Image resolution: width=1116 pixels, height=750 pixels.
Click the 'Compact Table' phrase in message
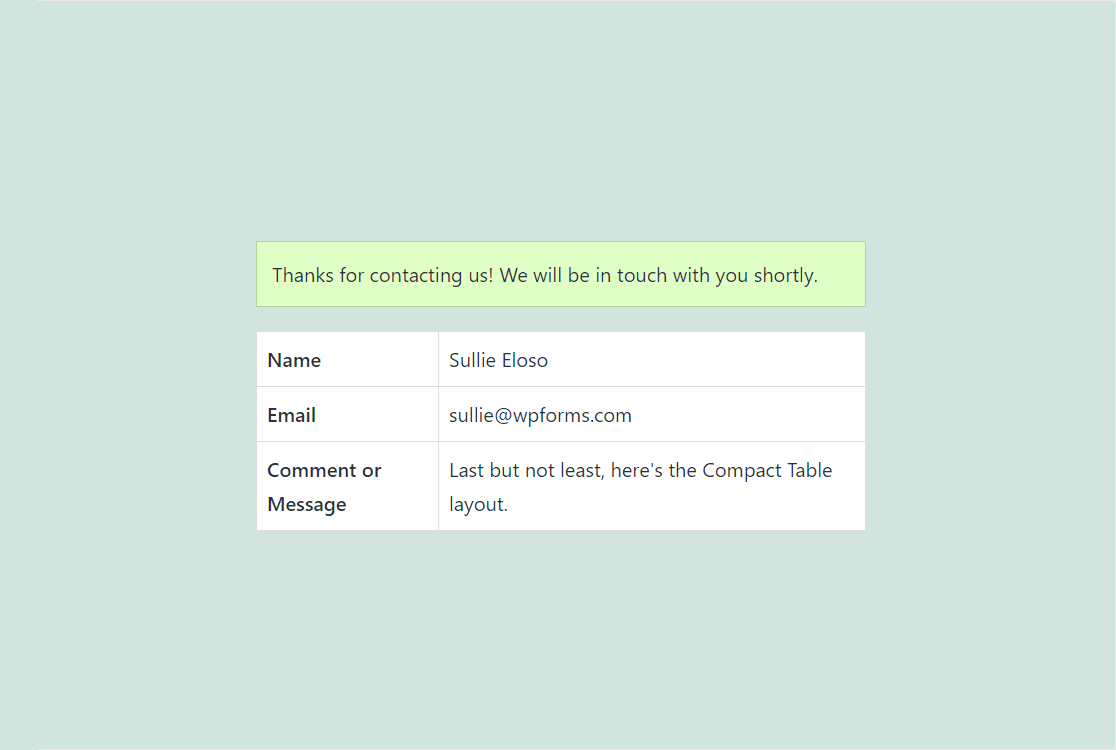(767, 470)
